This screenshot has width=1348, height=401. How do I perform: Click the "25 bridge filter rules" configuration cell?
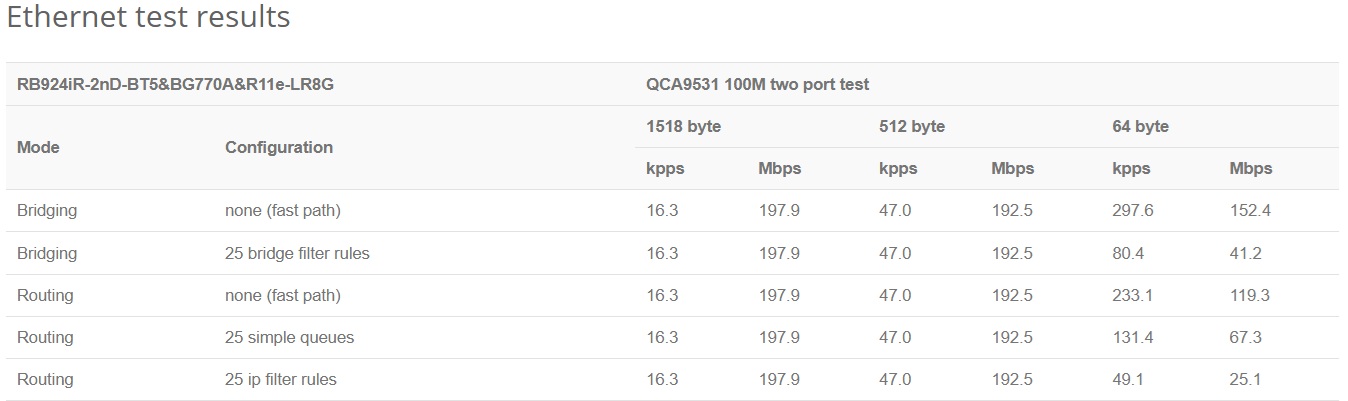click(297, 254)
